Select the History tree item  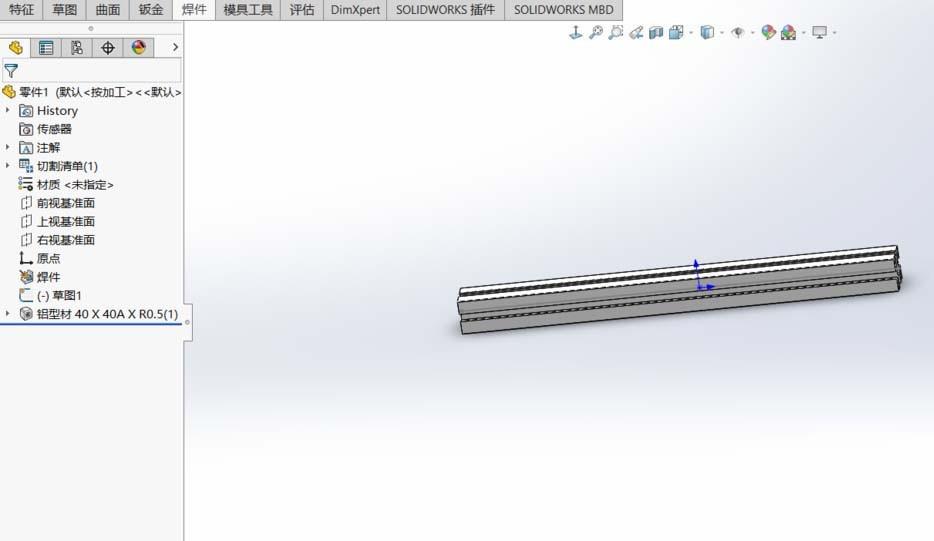57,111
